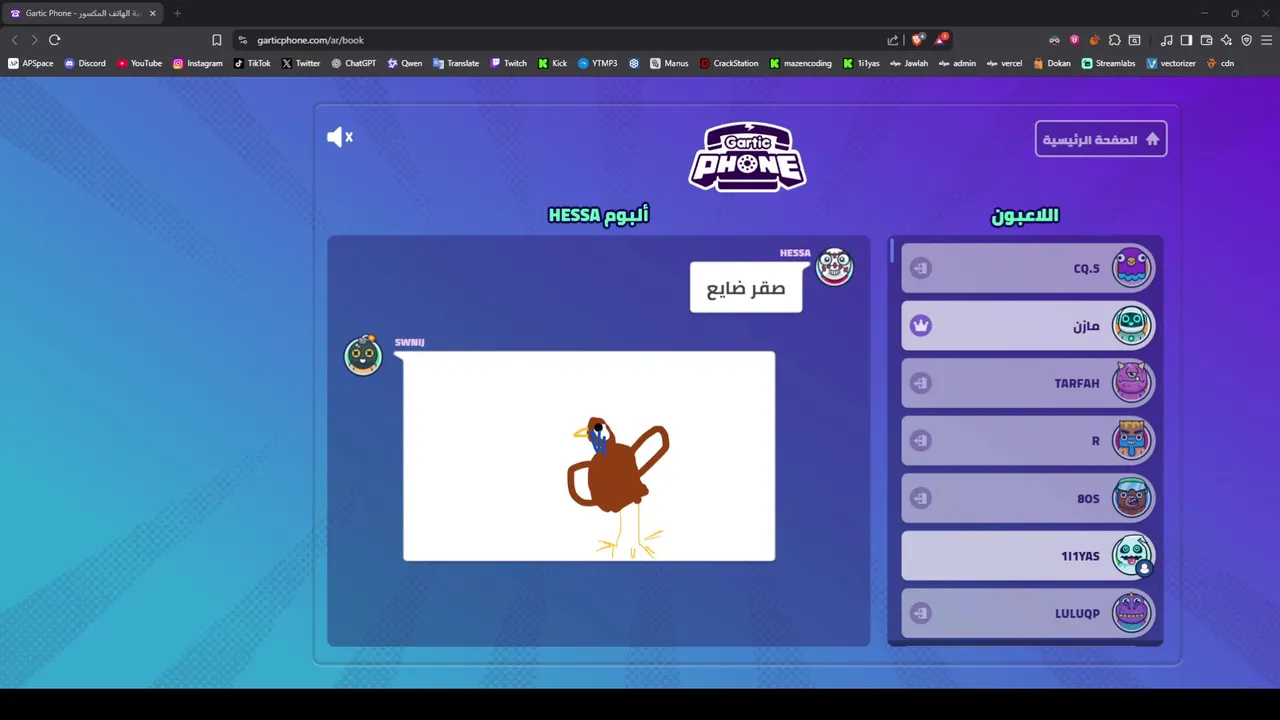Open Dokan bookmark
1280x720 pixels.
tap(1052, 63)
